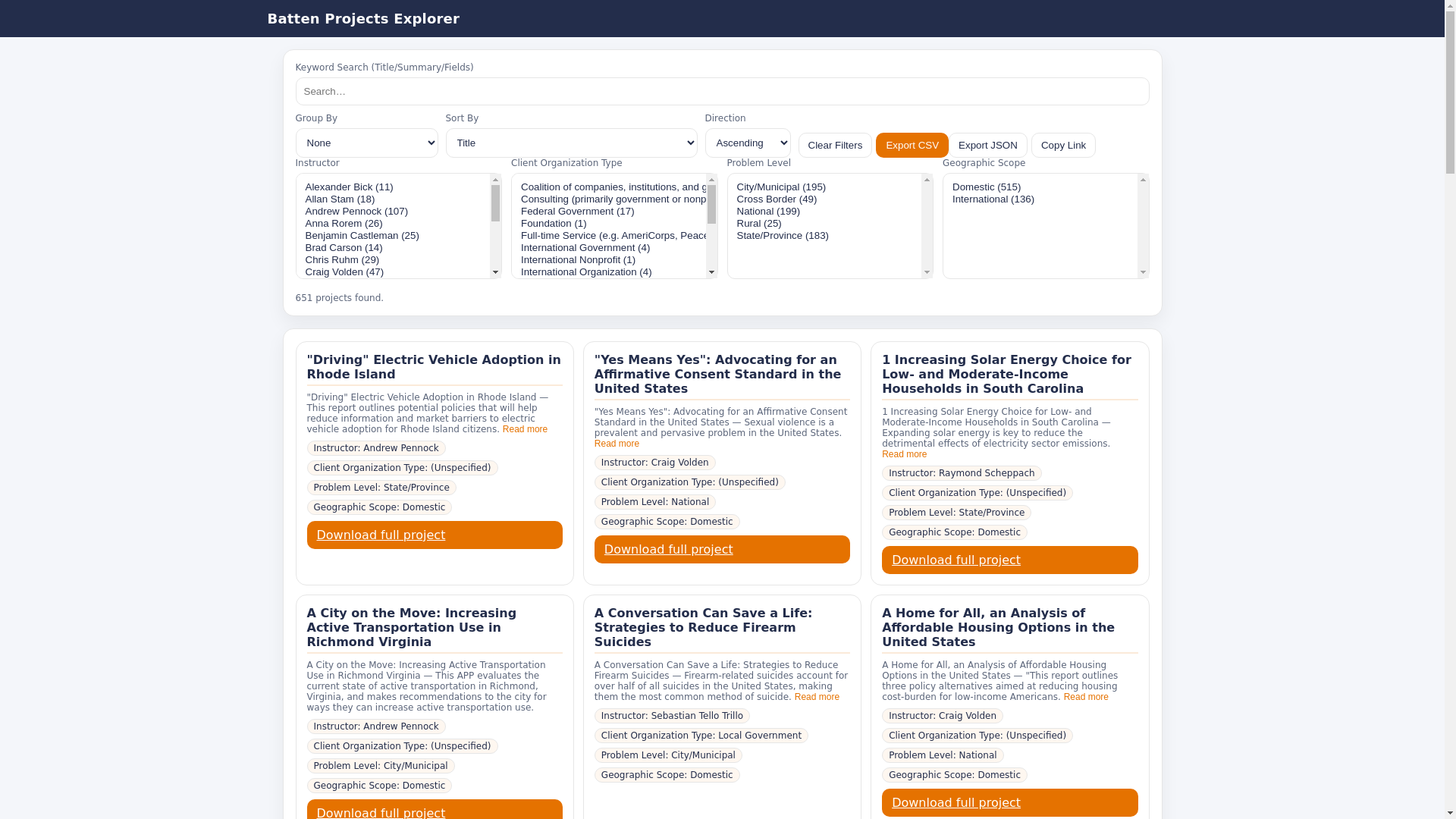Click Client Organization Type: Local Government tag
Viewport: 1456px width, 819px height.
coord(701,736)
